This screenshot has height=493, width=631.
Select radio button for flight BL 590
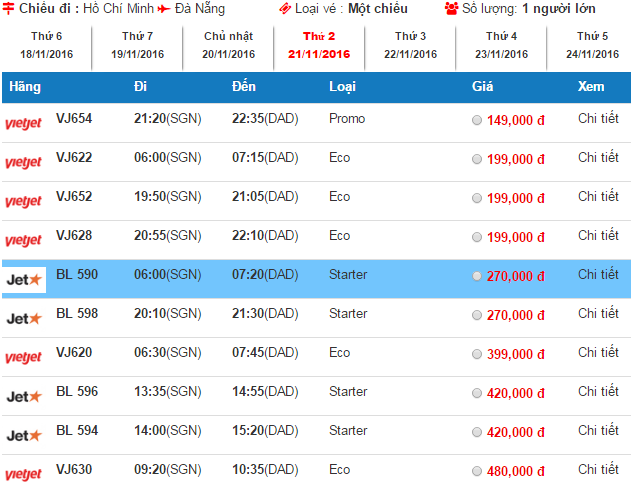[x=477, y=276]
